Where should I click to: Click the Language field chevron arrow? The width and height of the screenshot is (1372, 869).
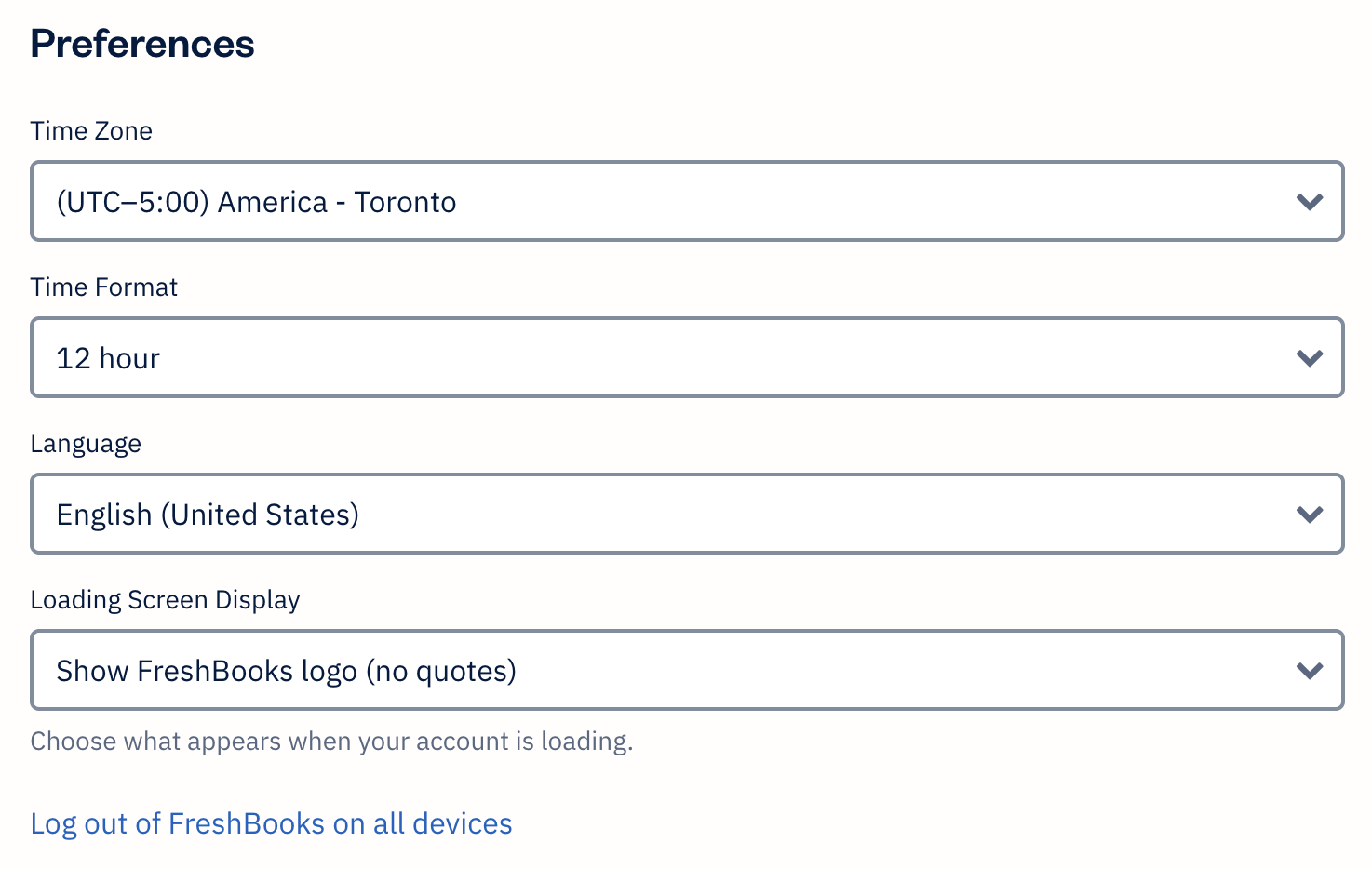coord(1310,515)
